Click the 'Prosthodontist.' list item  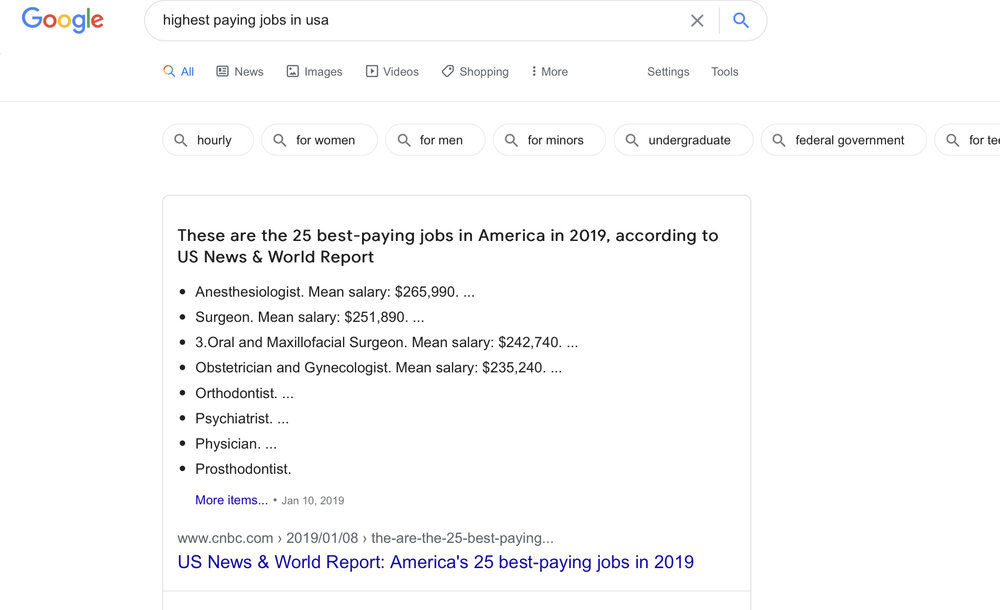click(x=243, y=469)
